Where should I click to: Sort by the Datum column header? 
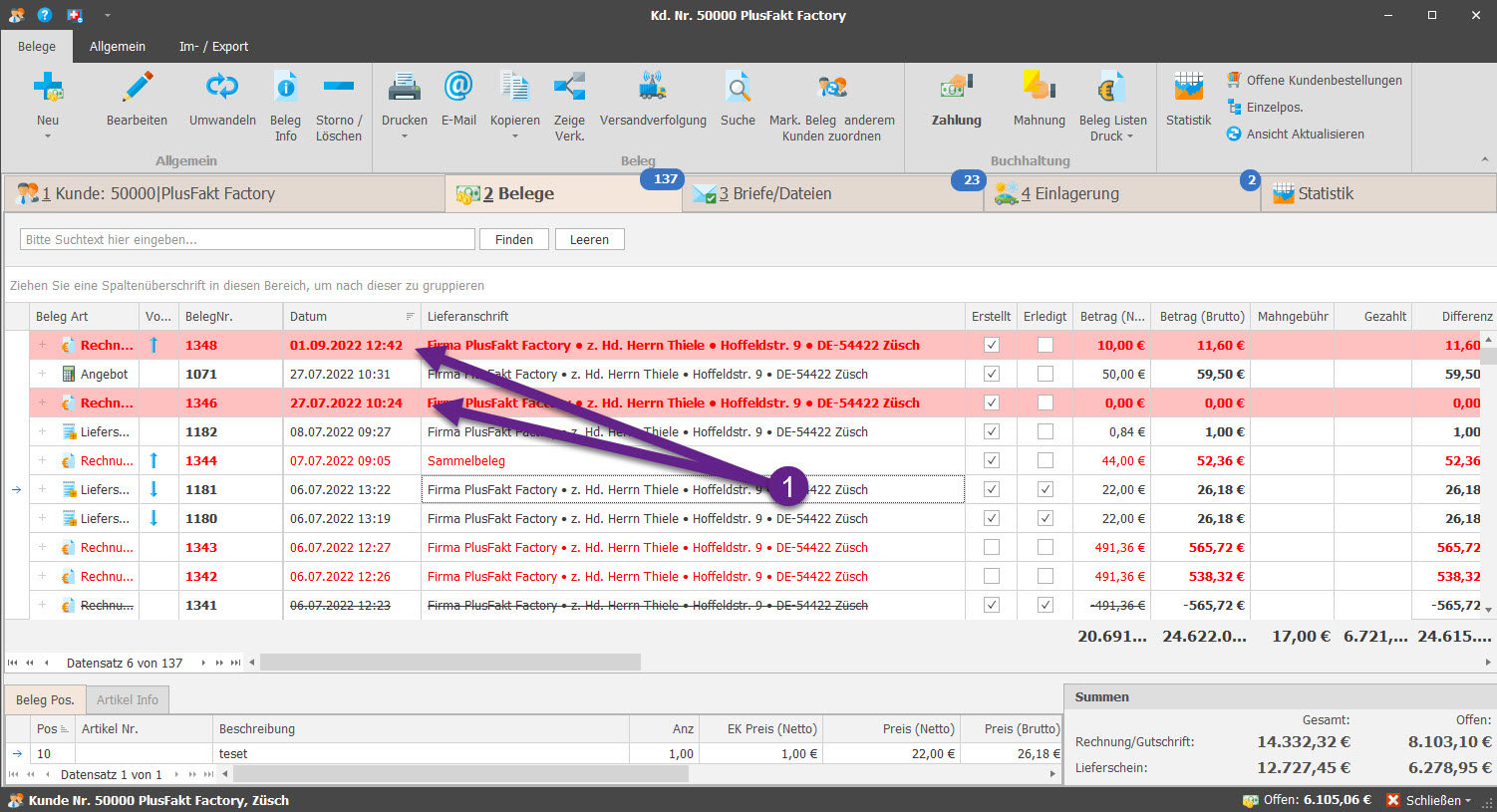[352, 316]
